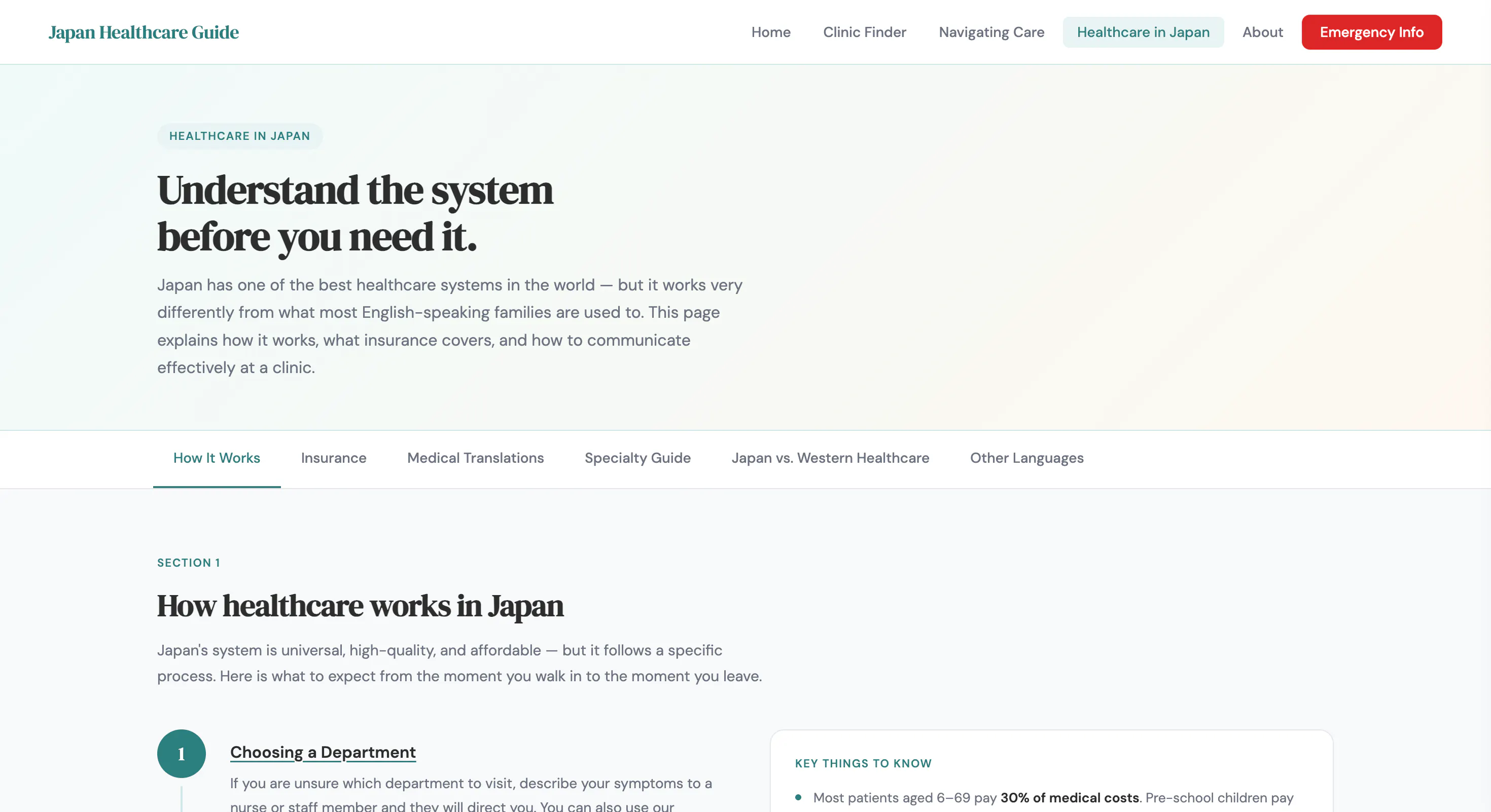
Task: Open the About page
Action: click(1262, 32)
